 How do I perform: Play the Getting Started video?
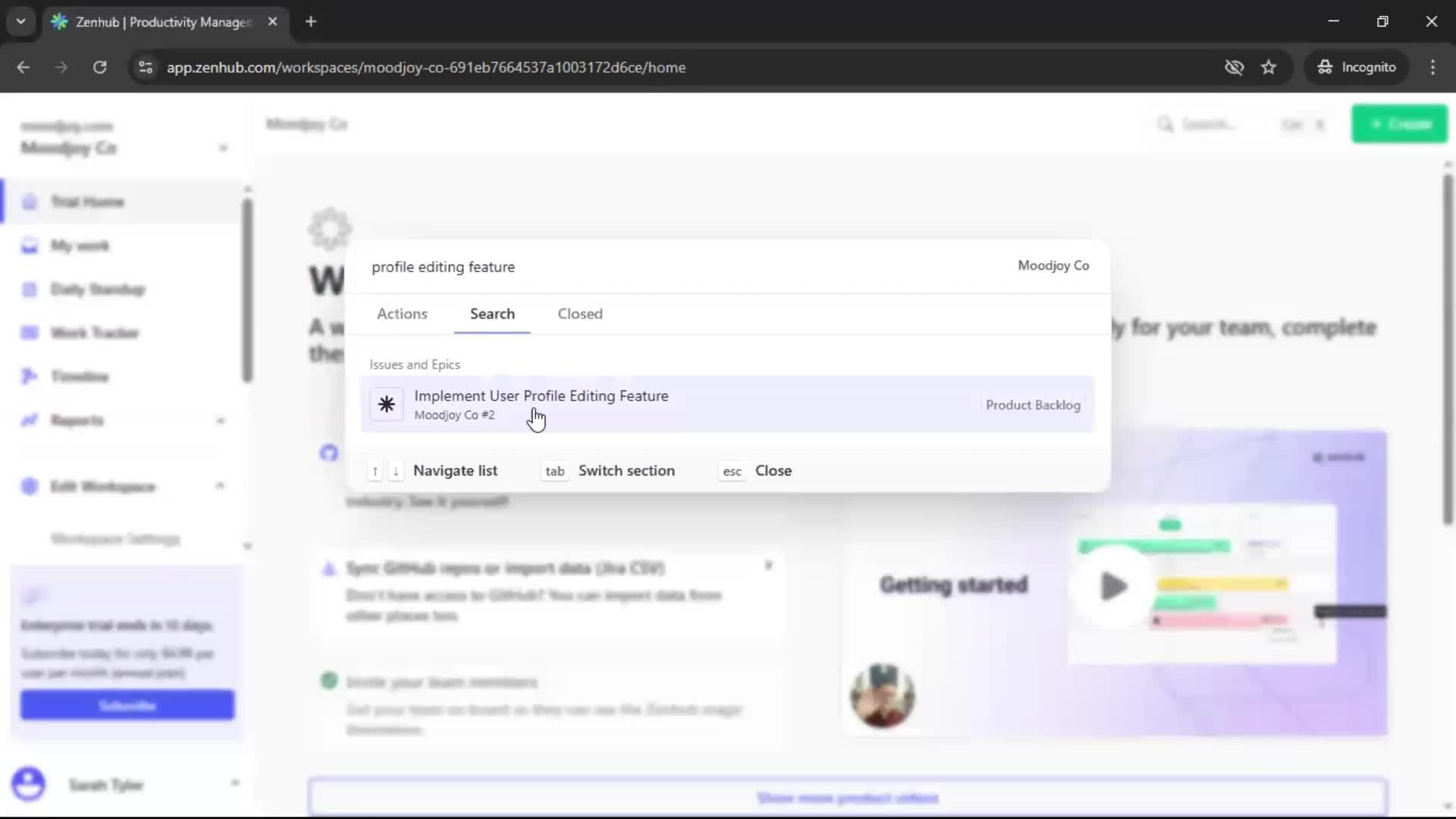coord(1112,585)
